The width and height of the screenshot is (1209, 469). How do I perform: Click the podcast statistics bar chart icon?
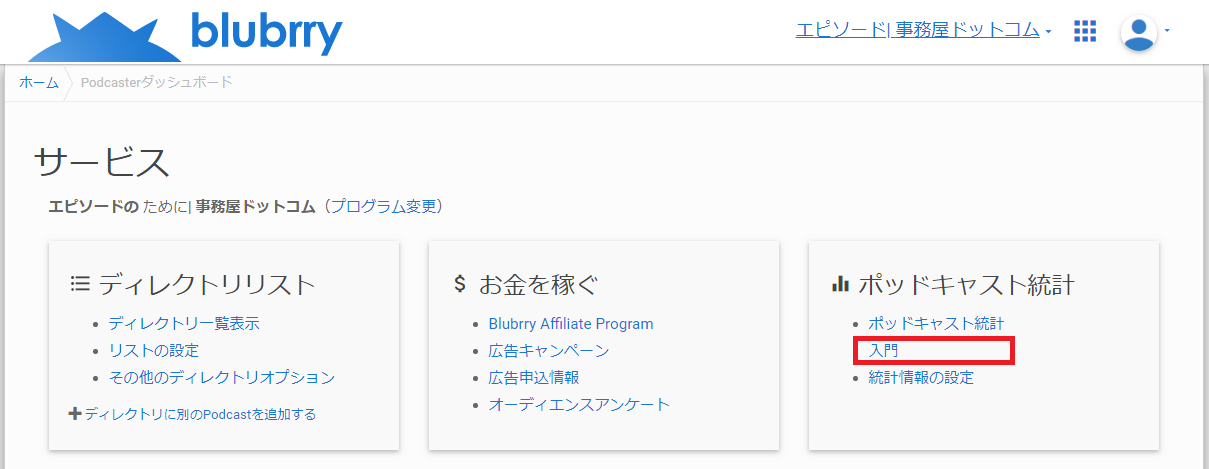(840, 284)
